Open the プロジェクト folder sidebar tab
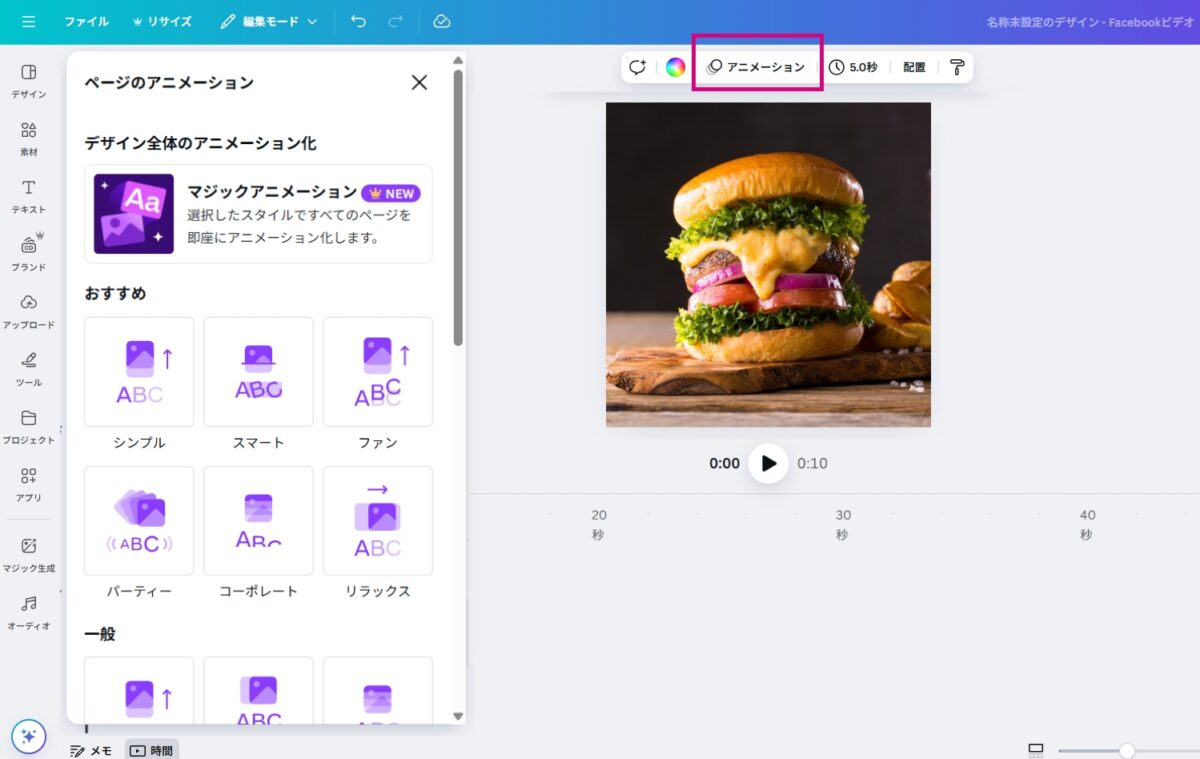Image resolution: width=1200 pixels, height=759 pixels. (29, 427)
